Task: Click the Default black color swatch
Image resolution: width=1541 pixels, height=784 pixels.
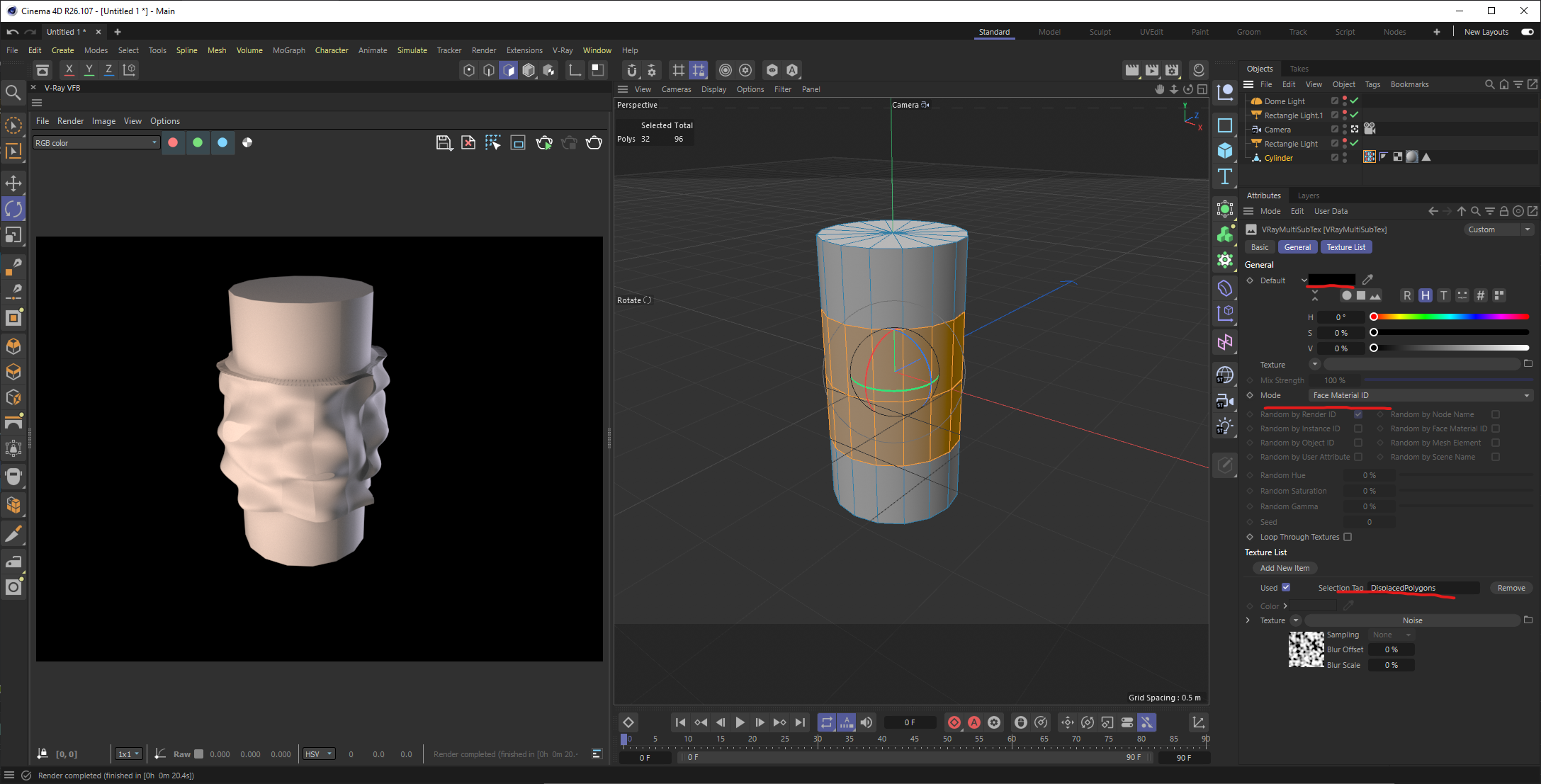Action: [1331, 280]
